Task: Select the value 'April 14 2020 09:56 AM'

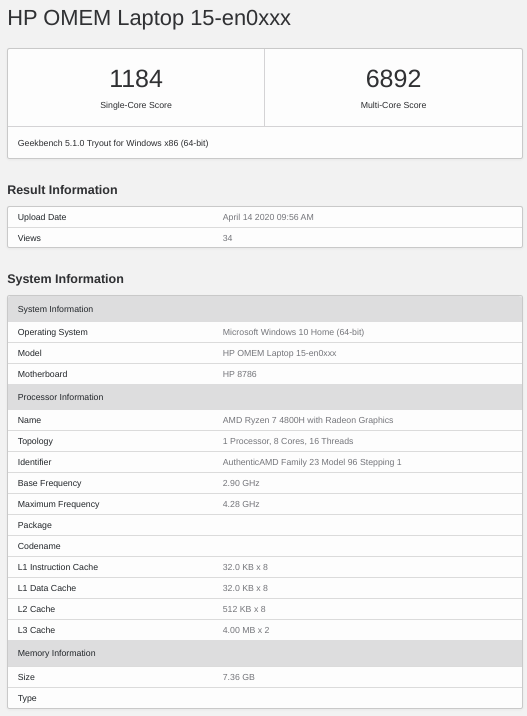Action: (x=268, y=217)
